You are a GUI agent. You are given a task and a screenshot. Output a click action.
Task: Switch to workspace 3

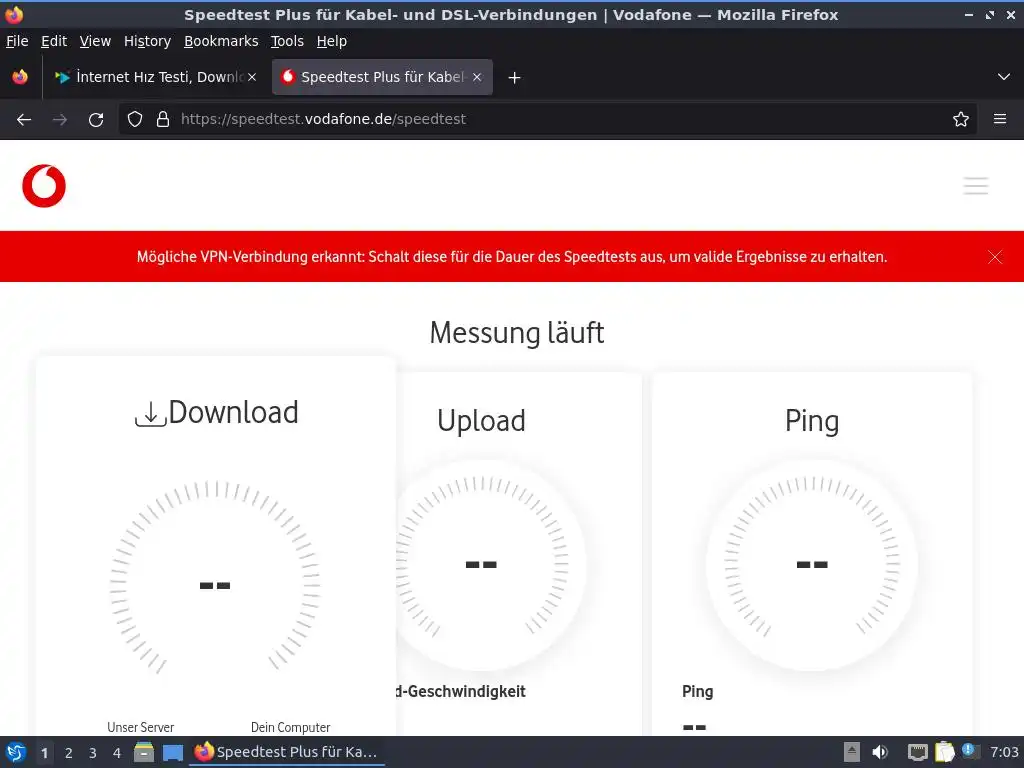93,753
